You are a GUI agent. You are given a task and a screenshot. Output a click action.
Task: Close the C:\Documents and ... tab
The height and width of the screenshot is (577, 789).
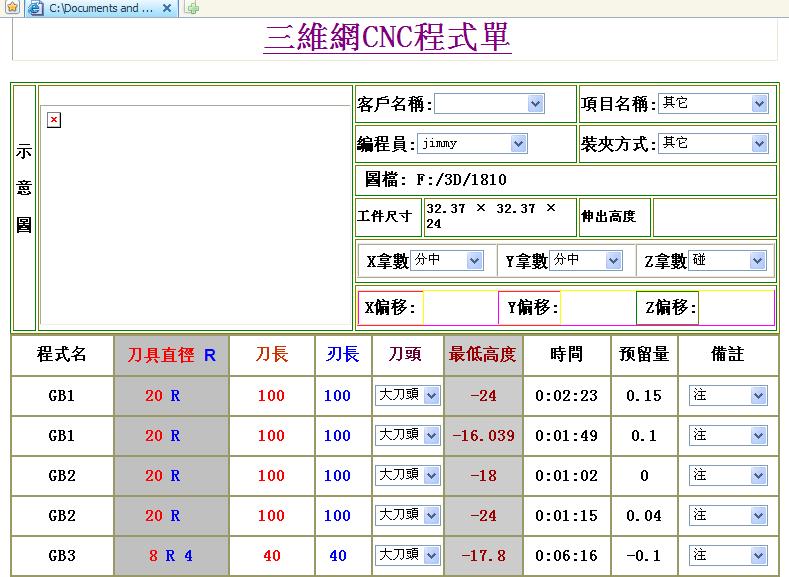tap(167, 8)
